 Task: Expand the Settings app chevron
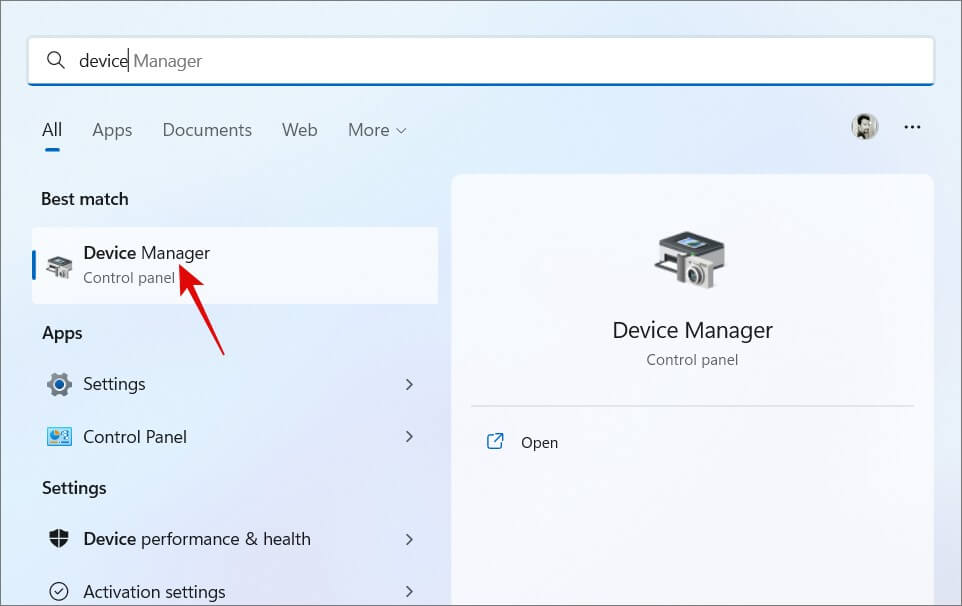(x=409, y=384)
